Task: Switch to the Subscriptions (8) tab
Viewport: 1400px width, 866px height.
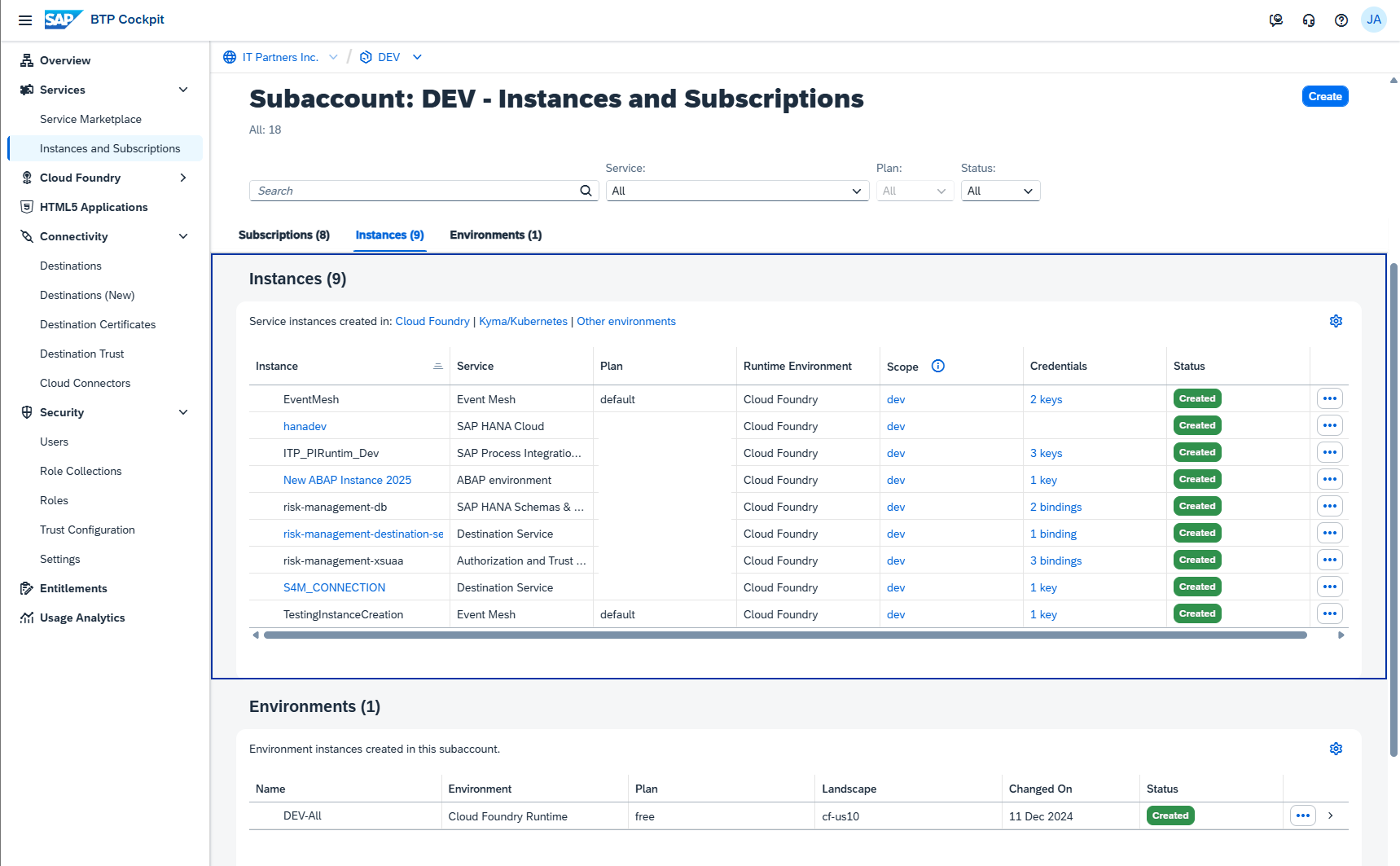Action: point(284,235)
